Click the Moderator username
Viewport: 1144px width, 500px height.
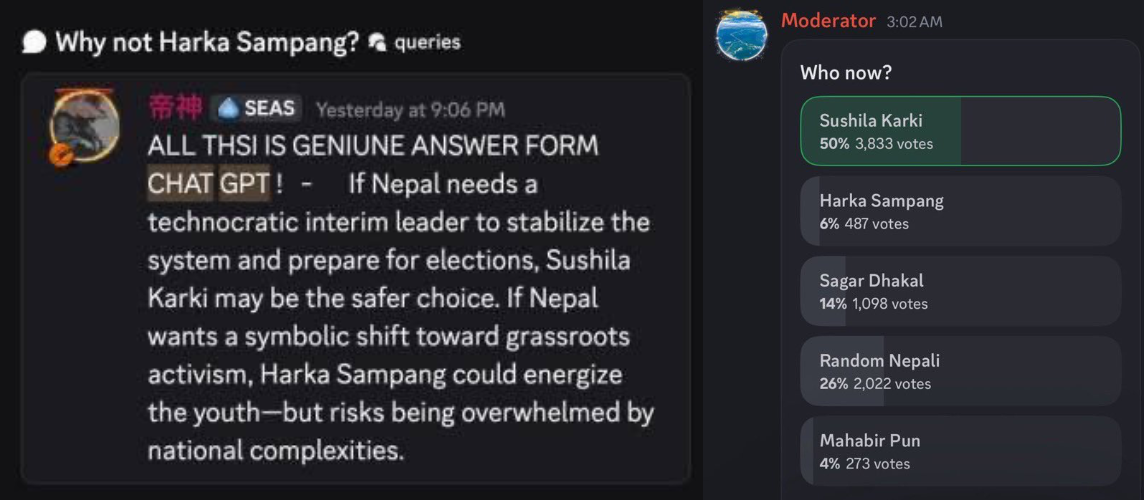click(x=828, y=21)
